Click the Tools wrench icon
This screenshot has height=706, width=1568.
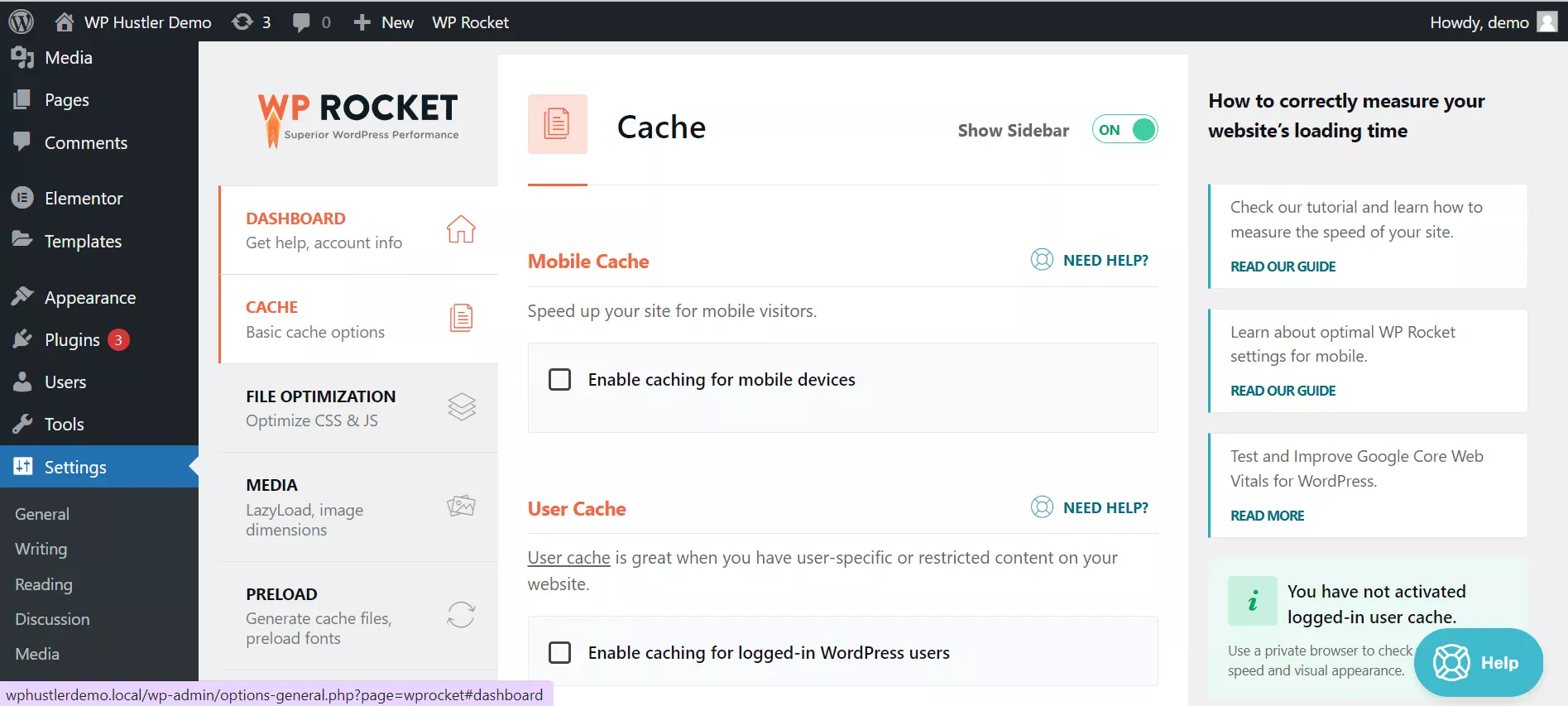pos(22,424)
